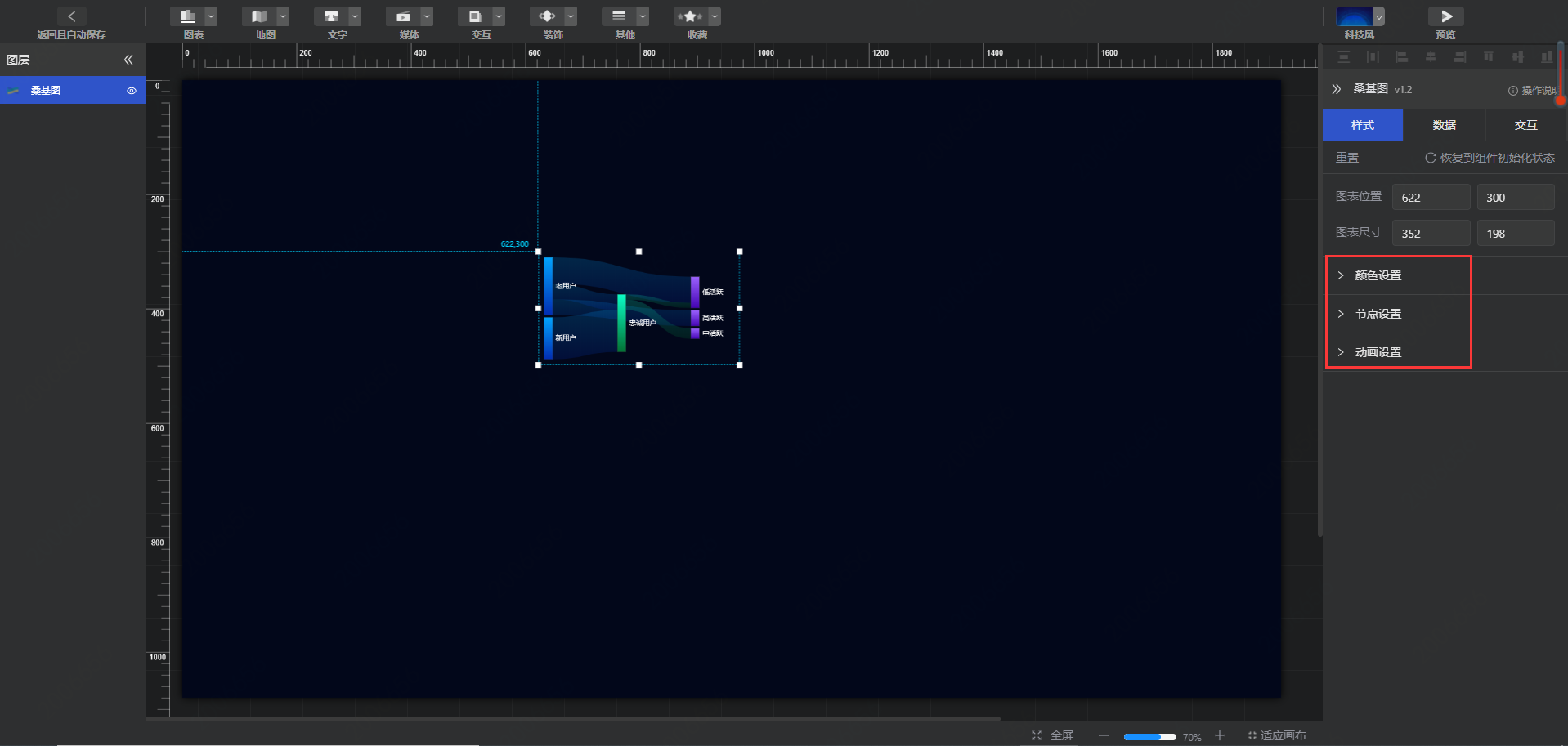The width and height of the screenshot is (1568, 746).
Task: Open dropdown arrow next to 其他
Action: click(x=643, y=16)
